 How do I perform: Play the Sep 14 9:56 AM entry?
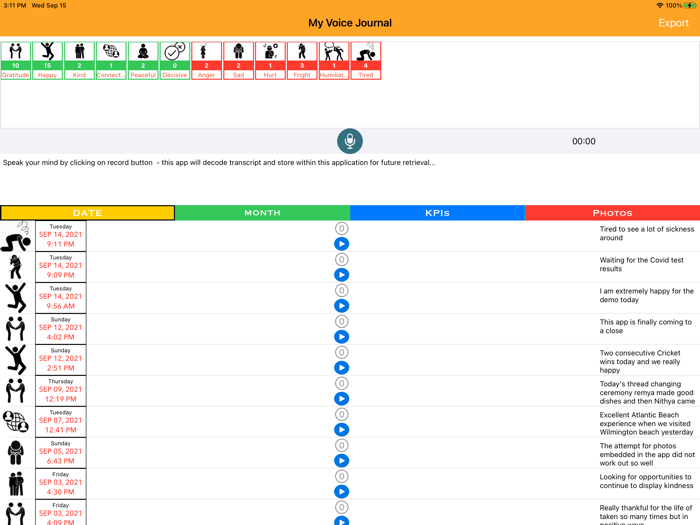(x=342, y=306)
